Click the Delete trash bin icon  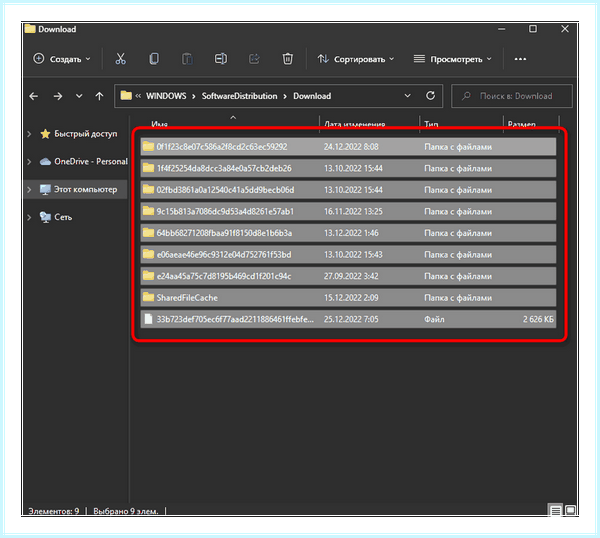[287, 59]
